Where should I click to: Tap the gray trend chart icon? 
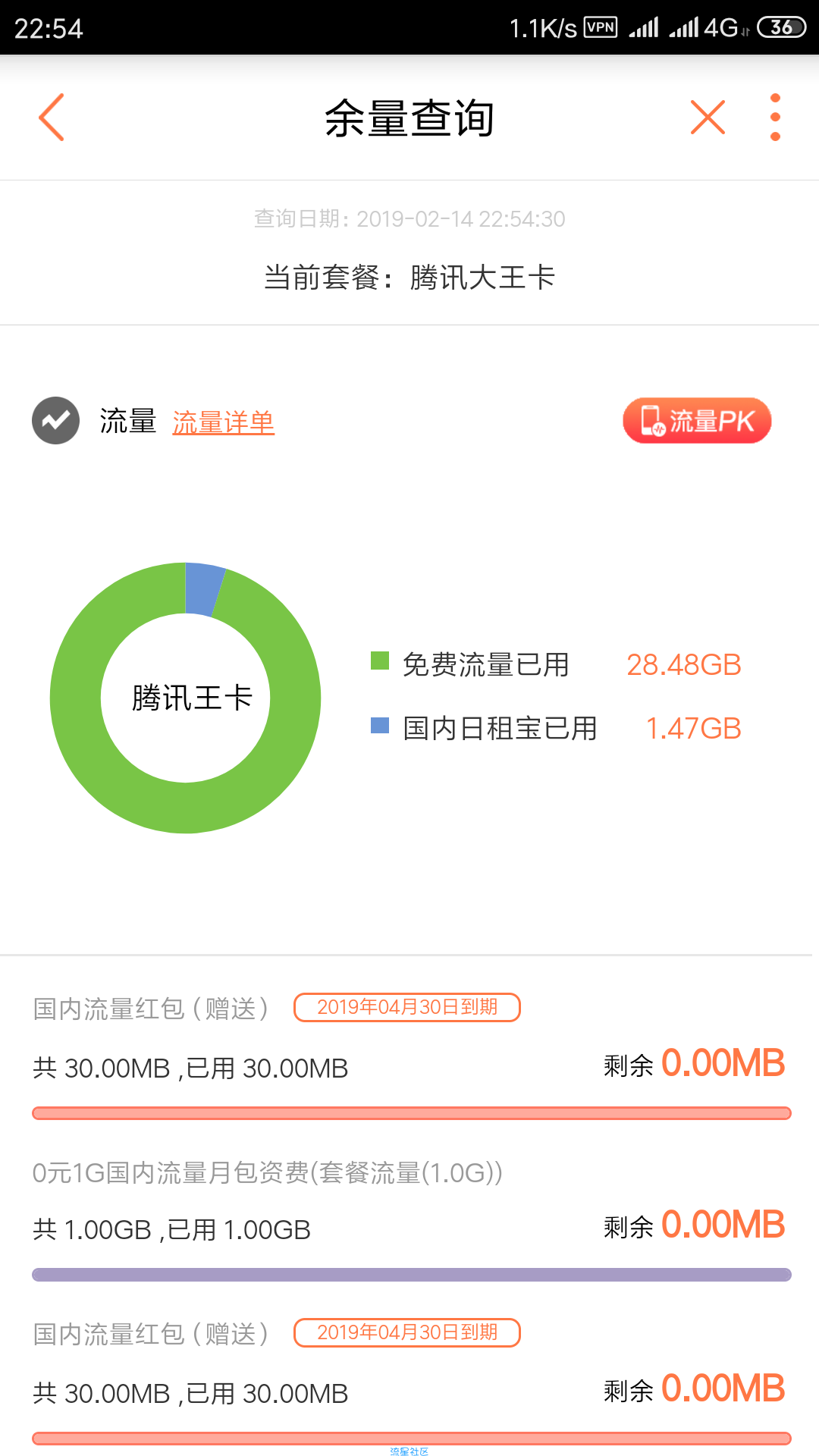point(55,420)
